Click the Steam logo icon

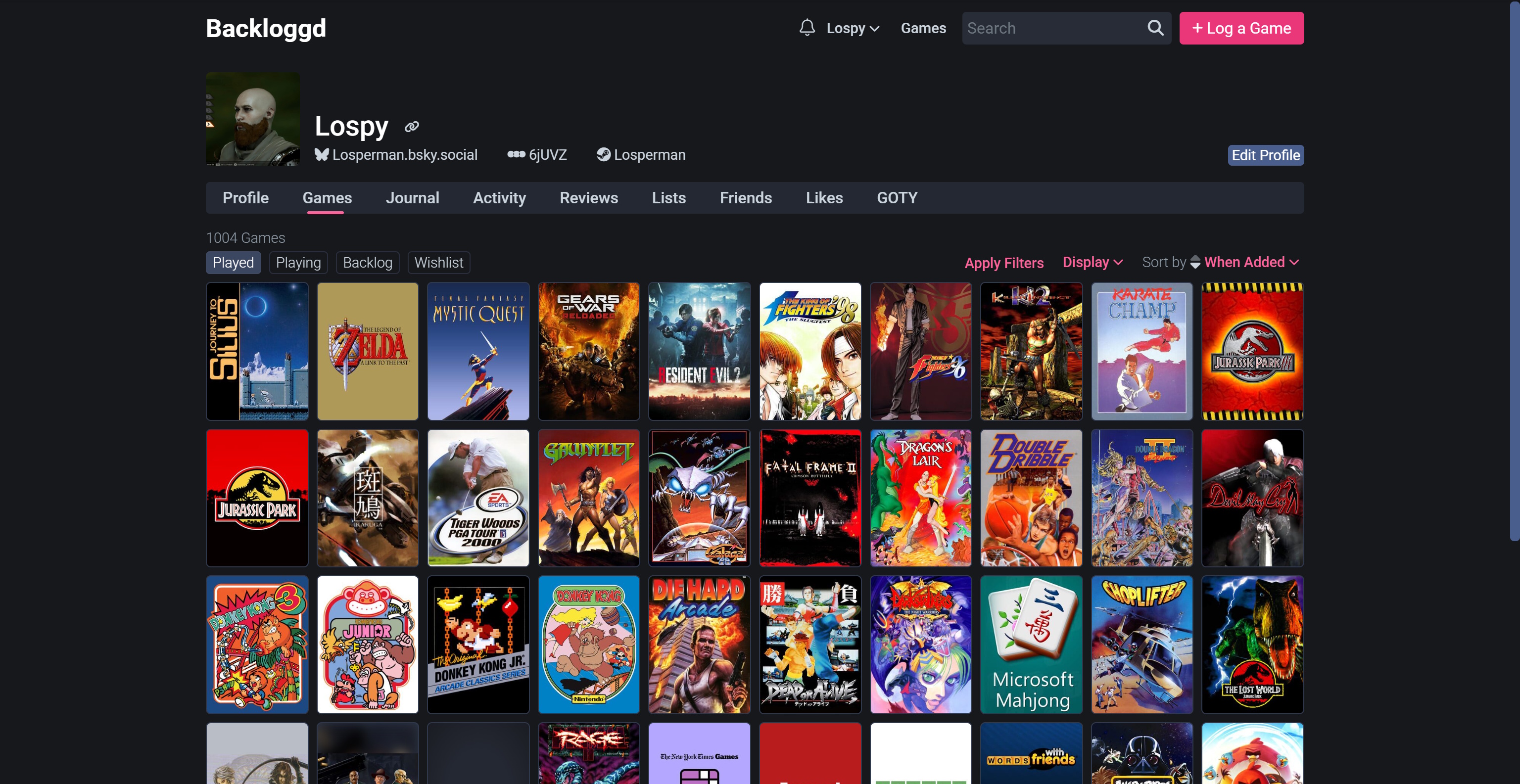603,154
